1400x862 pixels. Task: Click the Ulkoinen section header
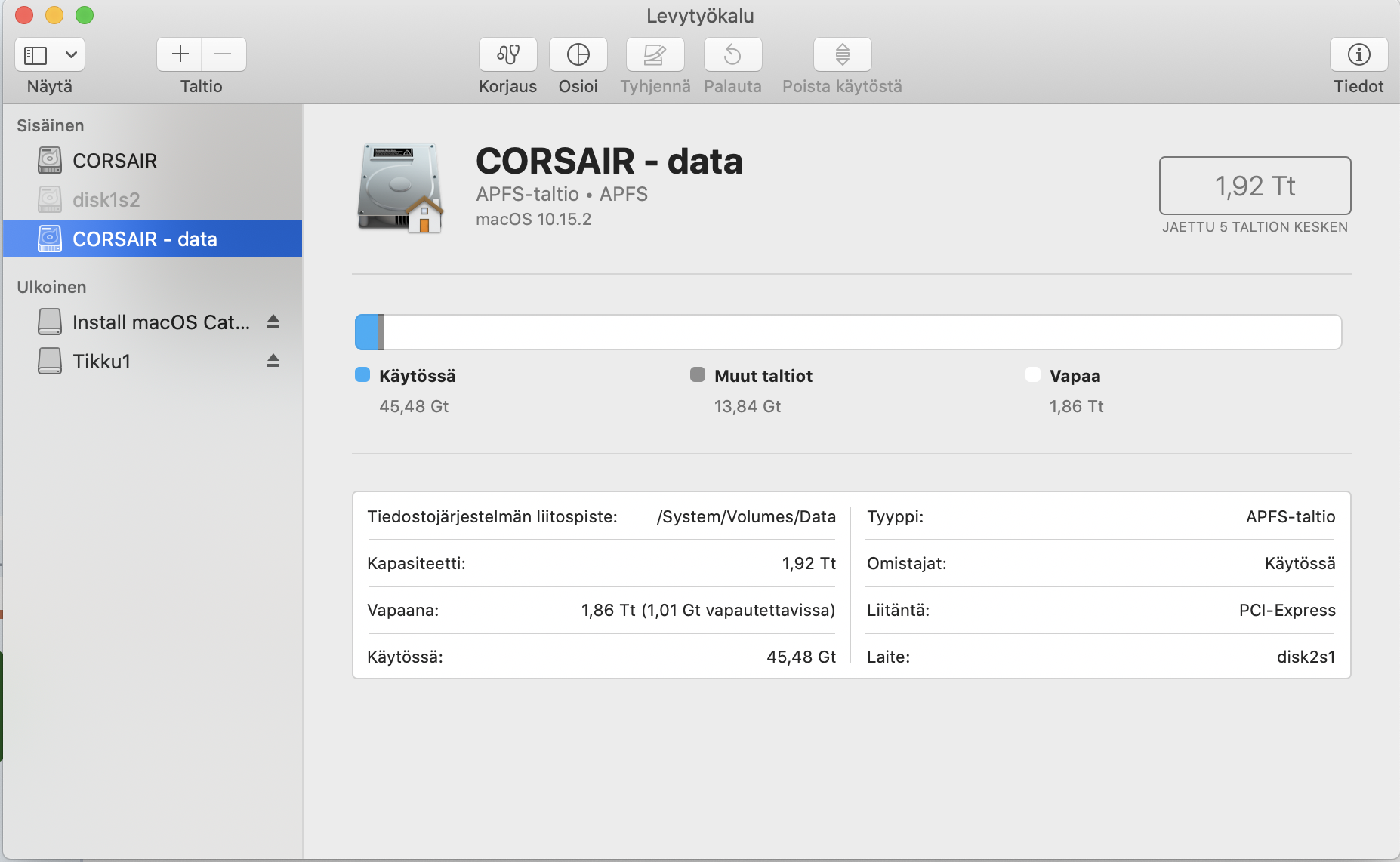pyautogui.click(x=51, y=287)
